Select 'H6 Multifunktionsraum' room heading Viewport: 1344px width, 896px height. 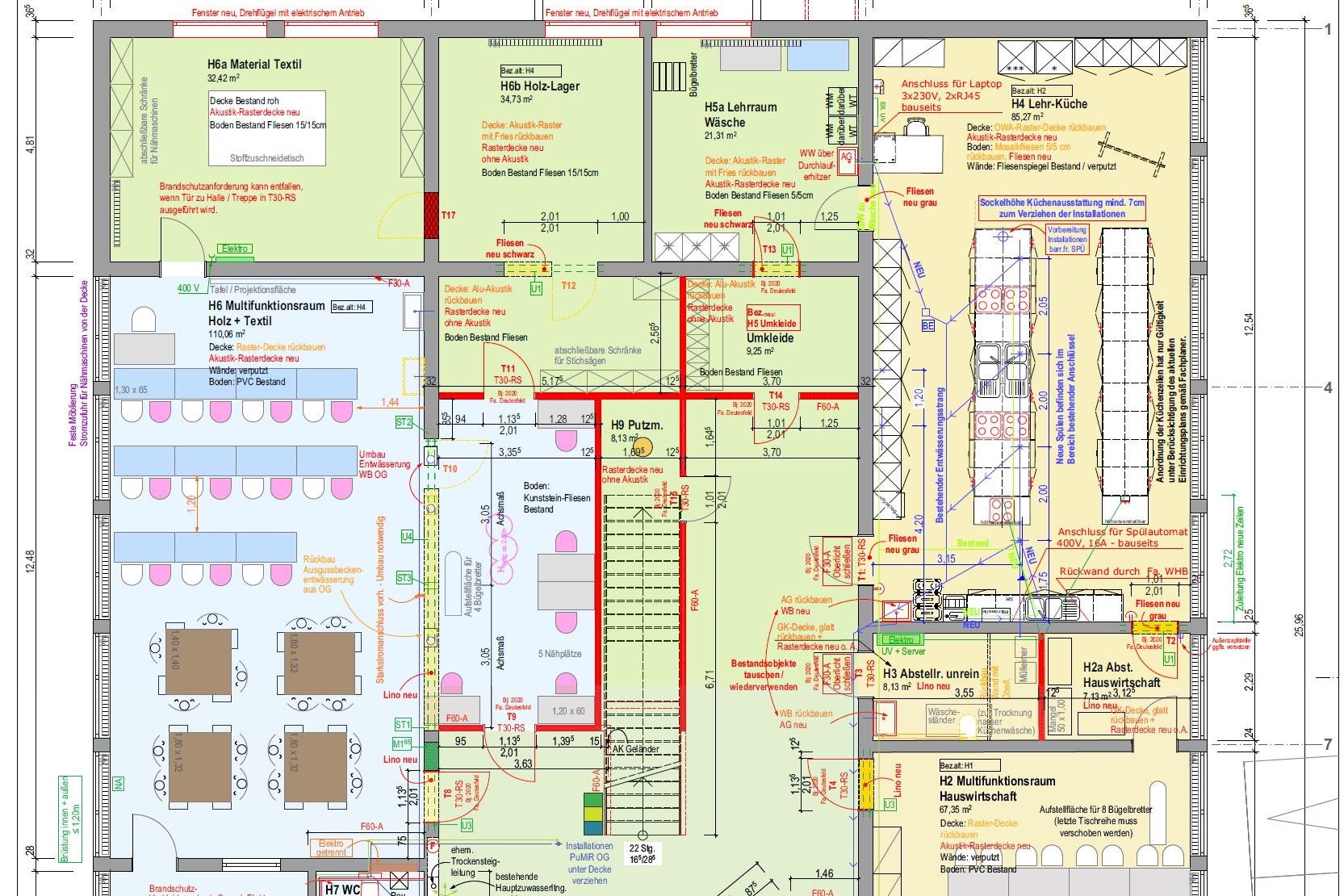click(266, 306)
